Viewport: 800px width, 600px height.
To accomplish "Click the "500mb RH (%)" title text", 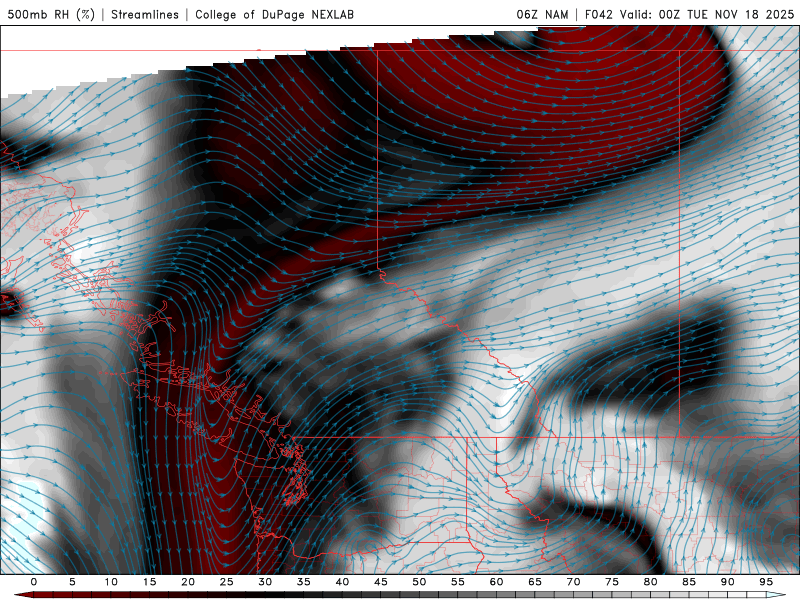I will pyautogui.click(x=51, y=14).
